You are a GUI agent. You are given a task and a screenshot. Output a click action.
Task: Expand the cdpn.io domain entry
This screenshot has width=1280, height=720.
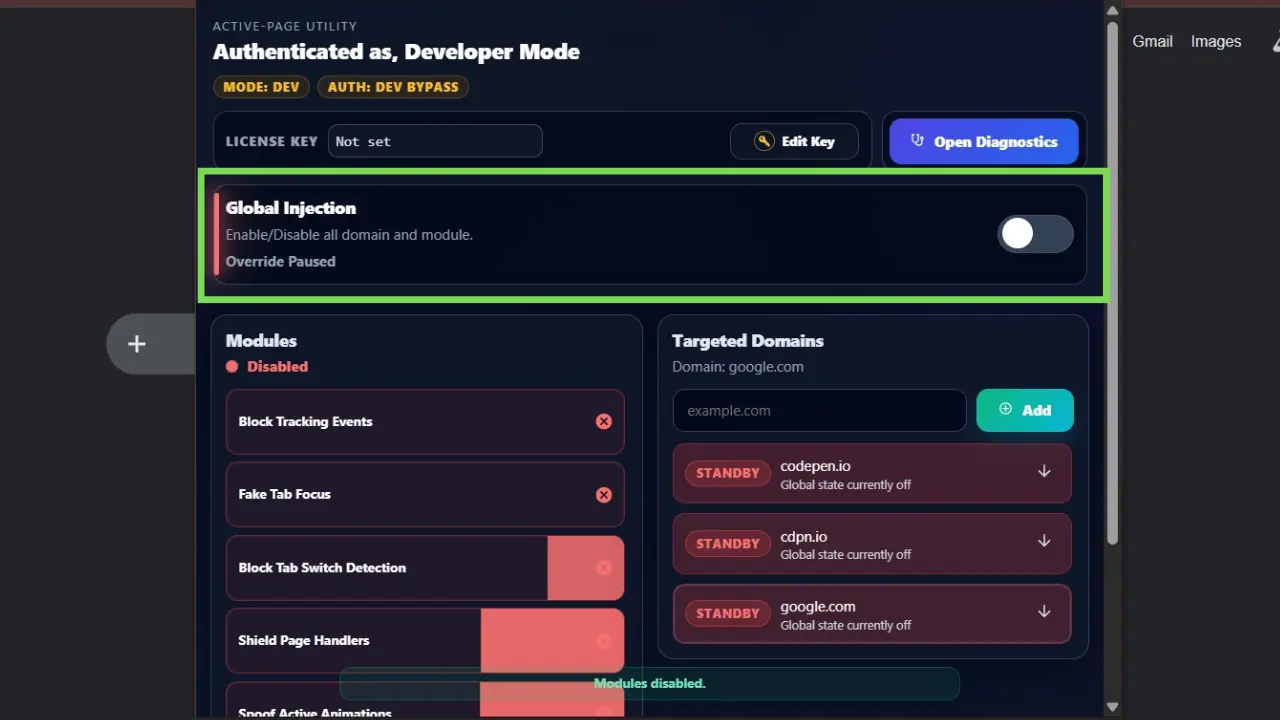coord(1044,541)
